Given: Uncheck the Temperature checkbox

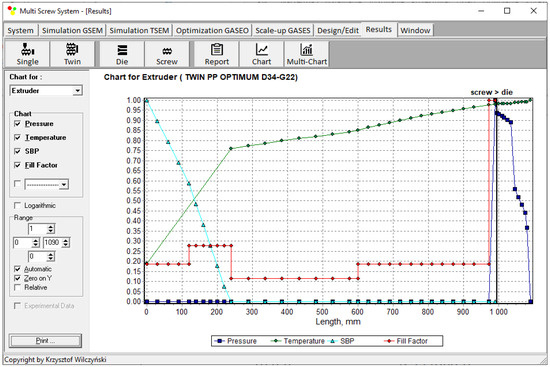Looking at the screenshot, I should point(17,137).
